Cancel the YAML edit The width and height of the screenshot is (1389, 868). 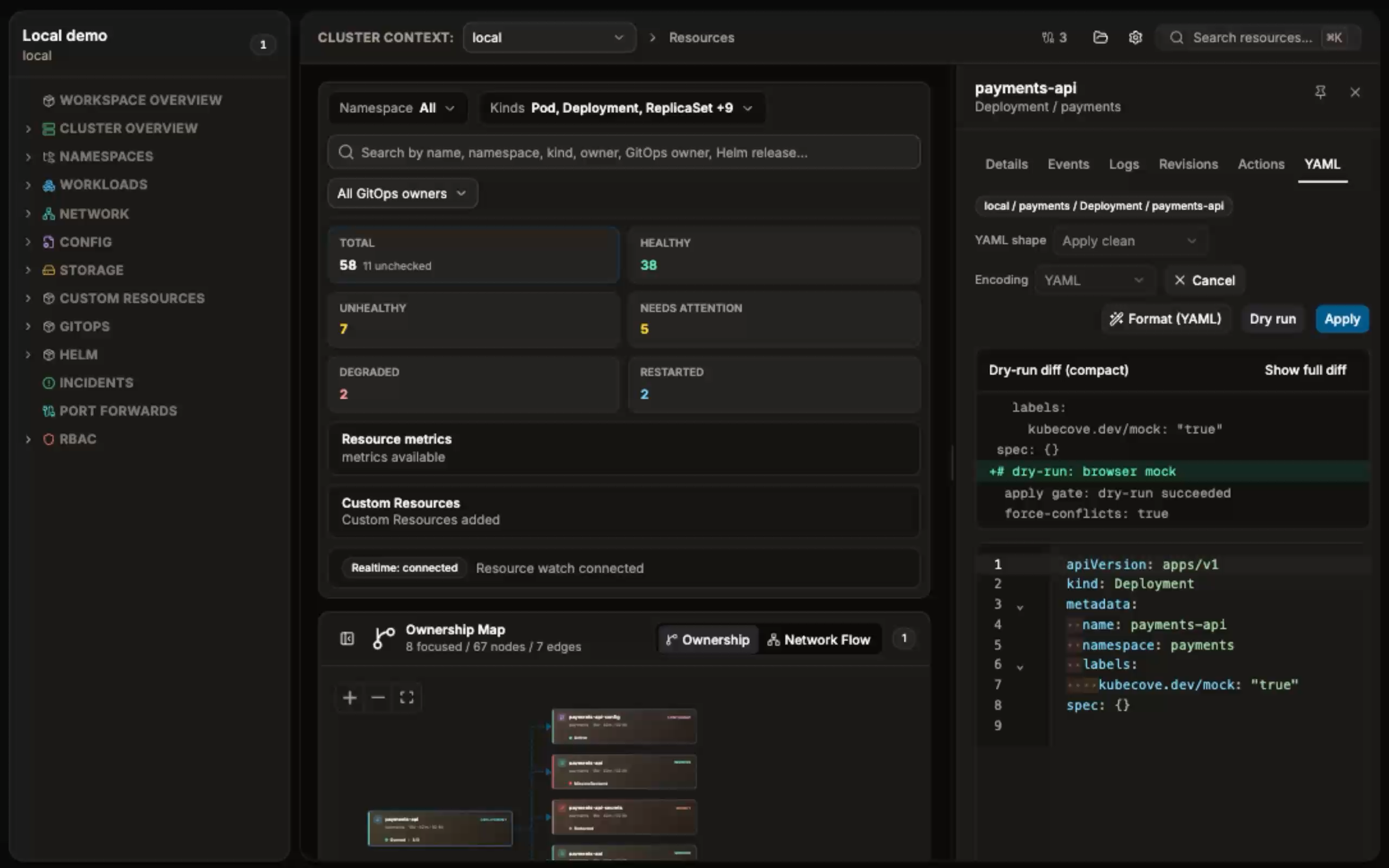pyautogui.click(x=1204, y=280)
